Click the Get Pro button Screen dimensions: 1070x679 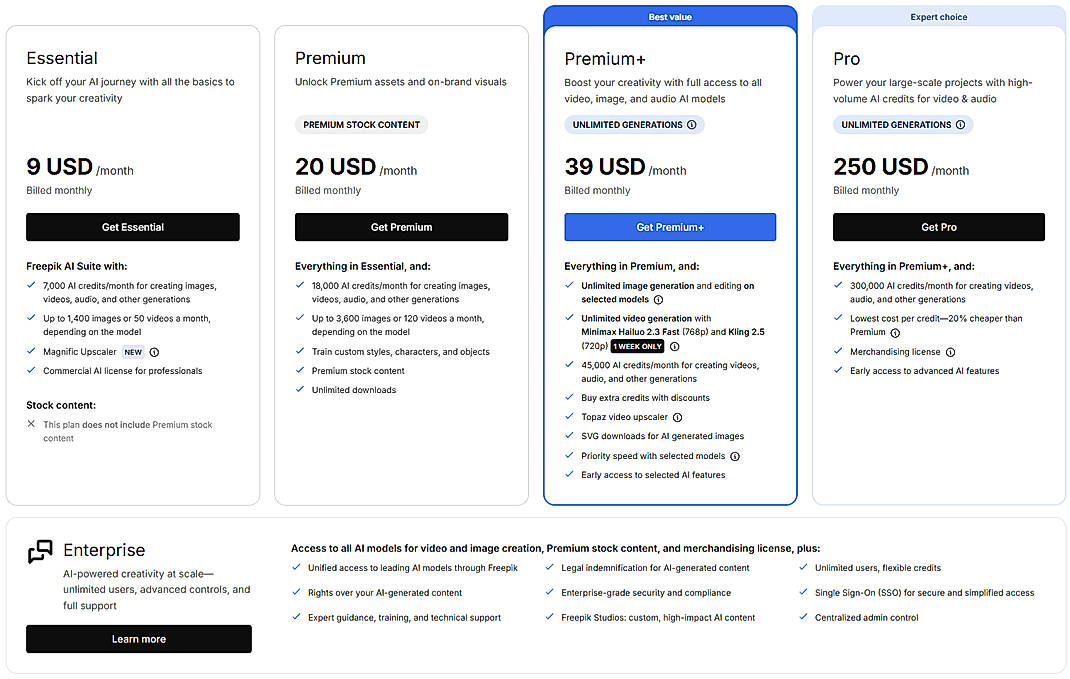pyautogui.click(x=938, y=227)
